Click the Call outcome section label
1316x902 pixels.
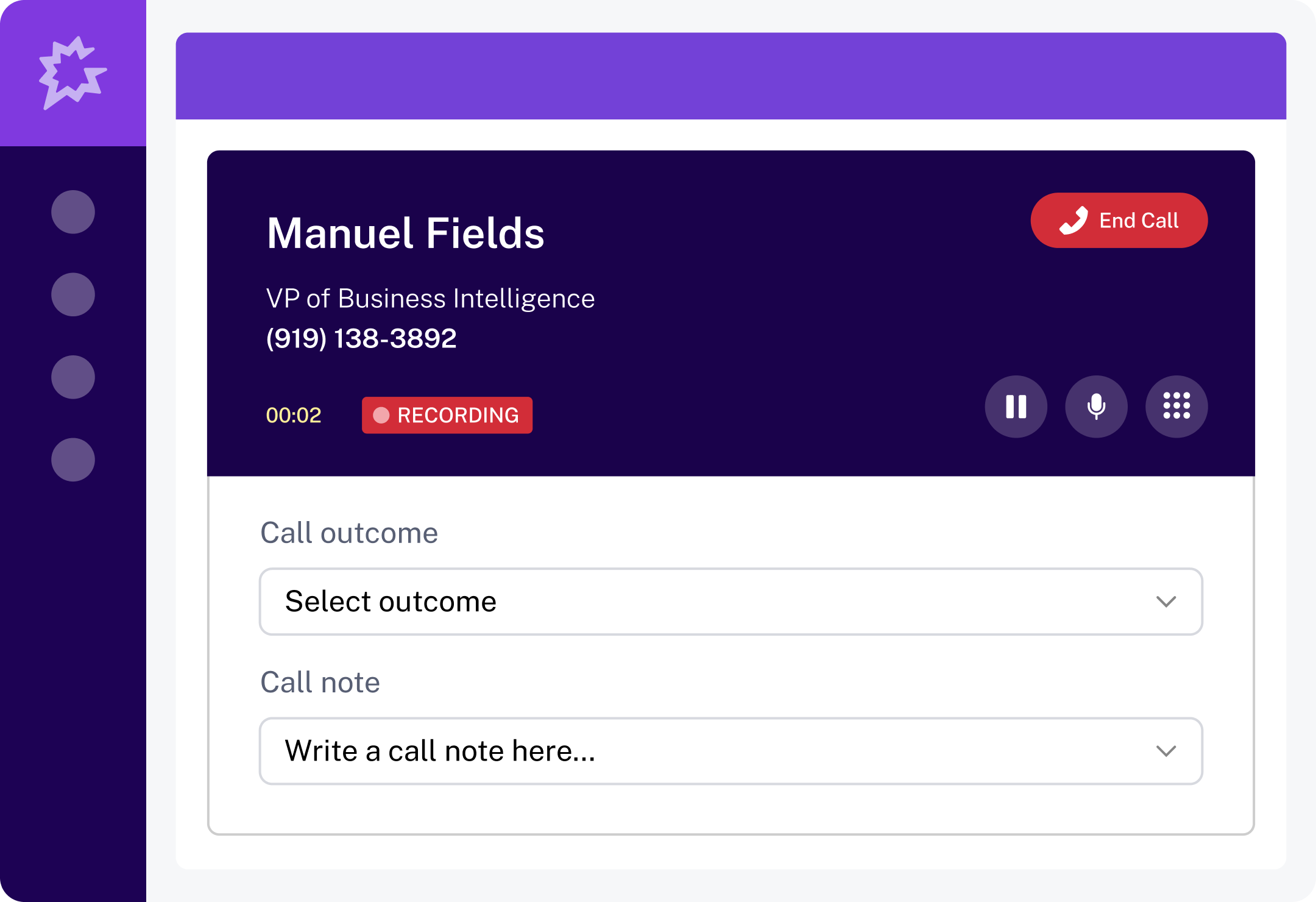tap(350, 532)
